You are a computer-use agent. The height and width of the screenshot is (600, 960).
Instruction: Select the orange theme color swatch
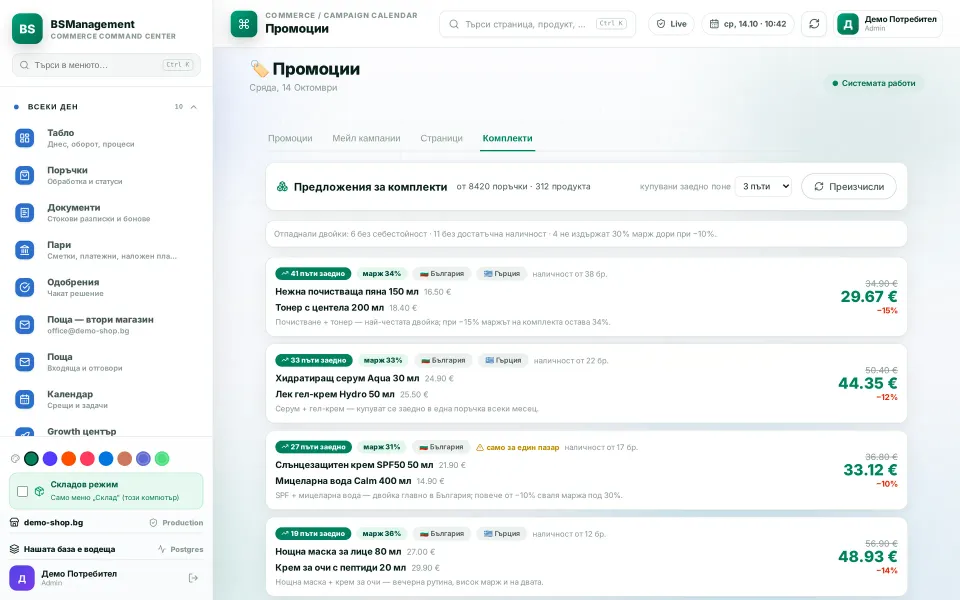pyautogui.click(x=69, y=459)
